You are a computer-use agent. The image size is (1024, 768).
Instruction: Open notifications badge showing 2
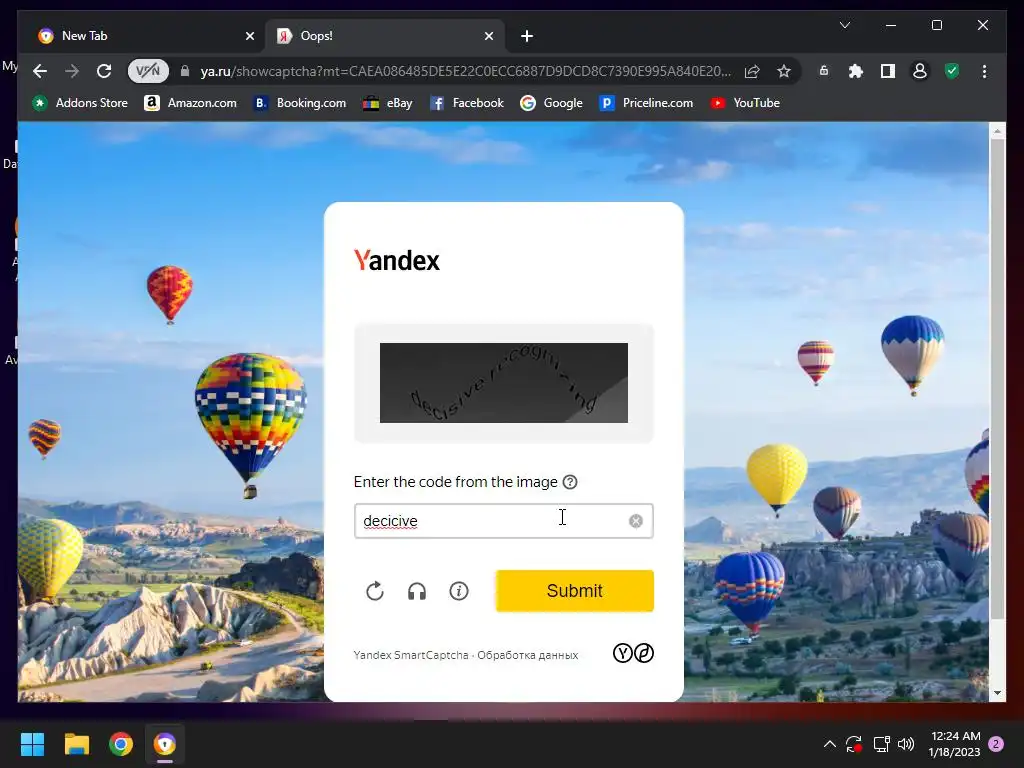[996, 744]
